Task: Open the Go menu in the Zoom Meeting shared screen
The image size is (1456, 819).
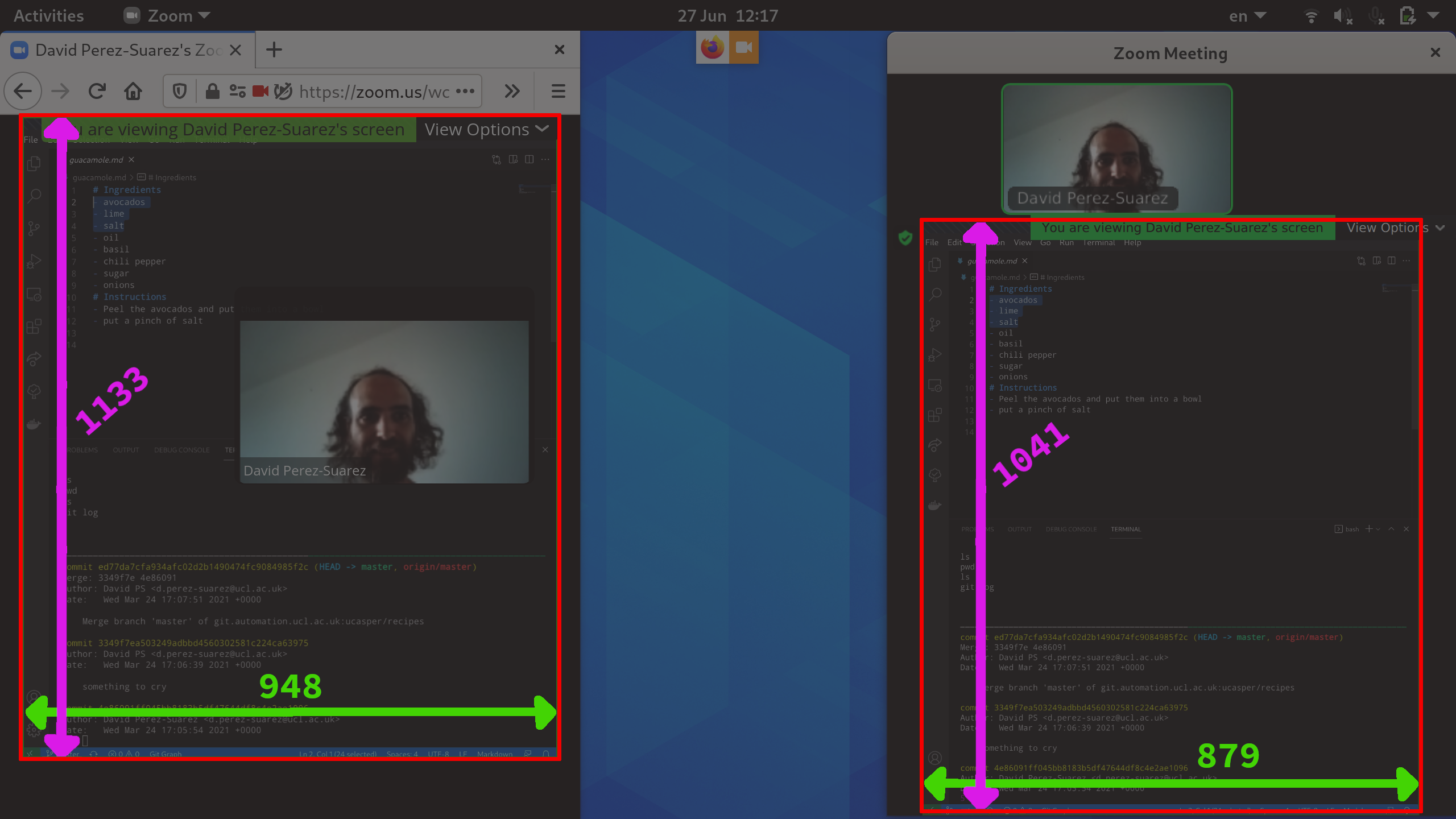Action: coord(1045,243)
